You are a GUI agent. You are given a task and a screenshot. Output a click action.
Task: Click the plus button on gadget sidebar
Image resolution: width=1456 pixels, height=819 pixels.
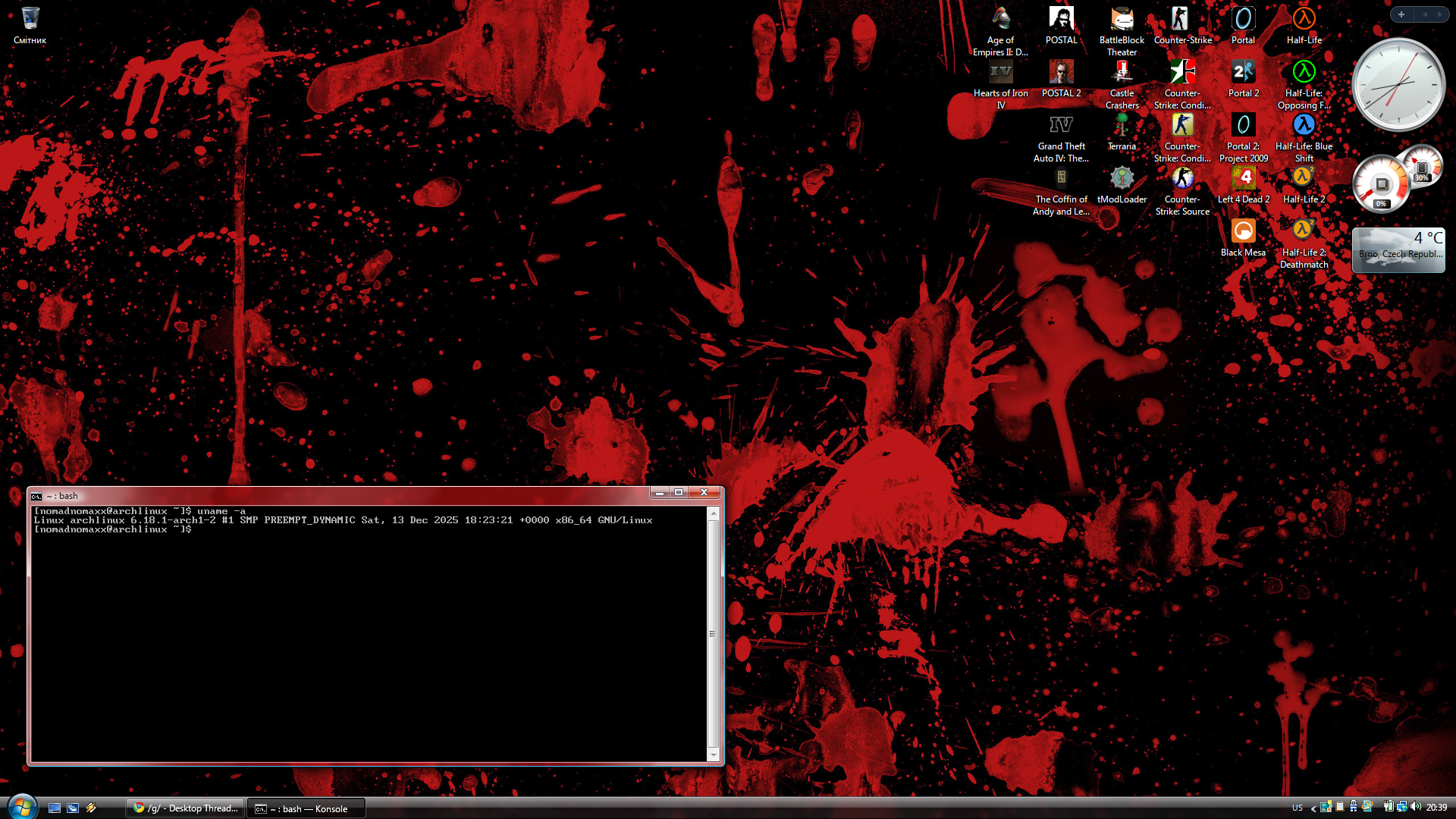click(x=1401, y=14)
